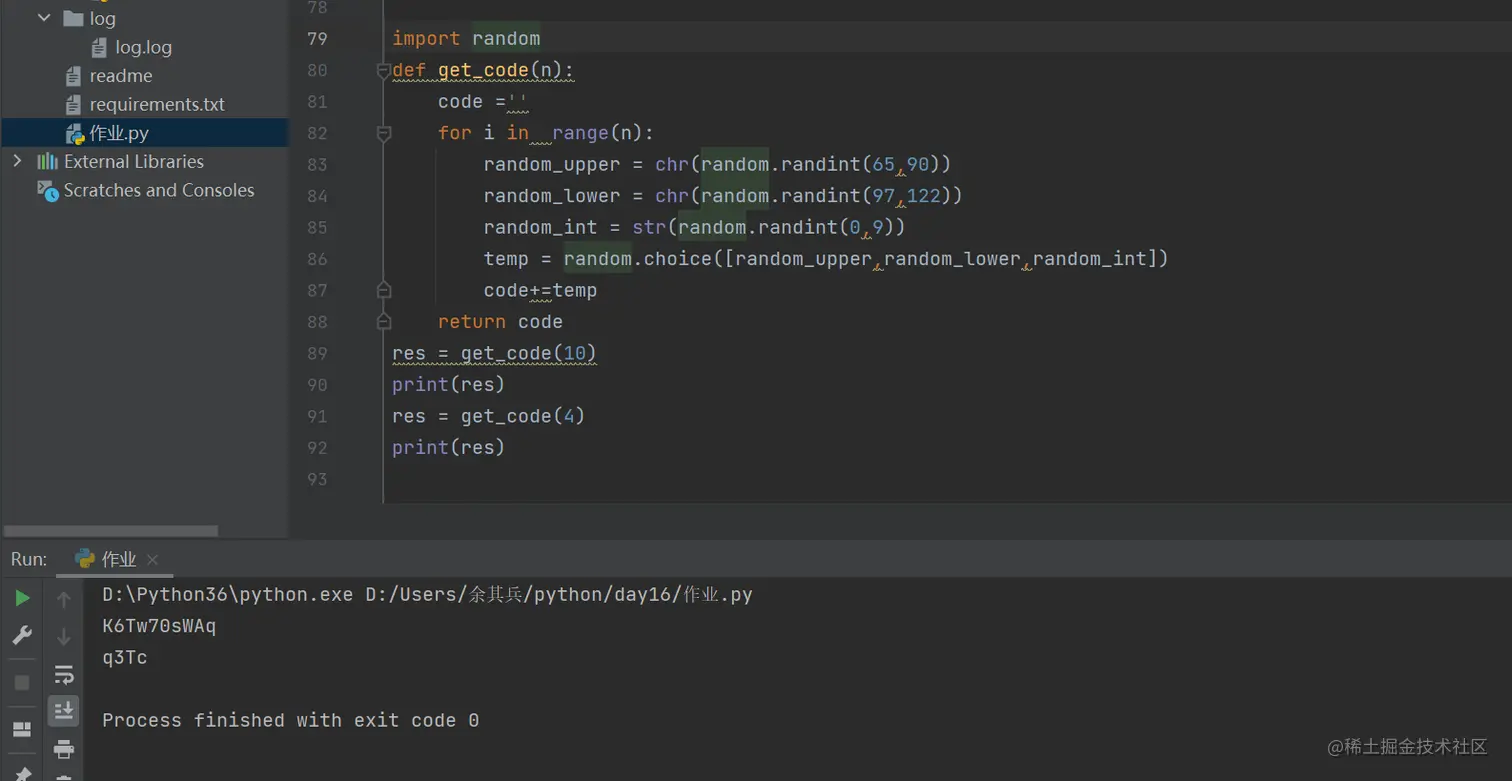Restore the Run panel layout icon
The width and height of the screenshot is (1512, 781).
(22, 729)
